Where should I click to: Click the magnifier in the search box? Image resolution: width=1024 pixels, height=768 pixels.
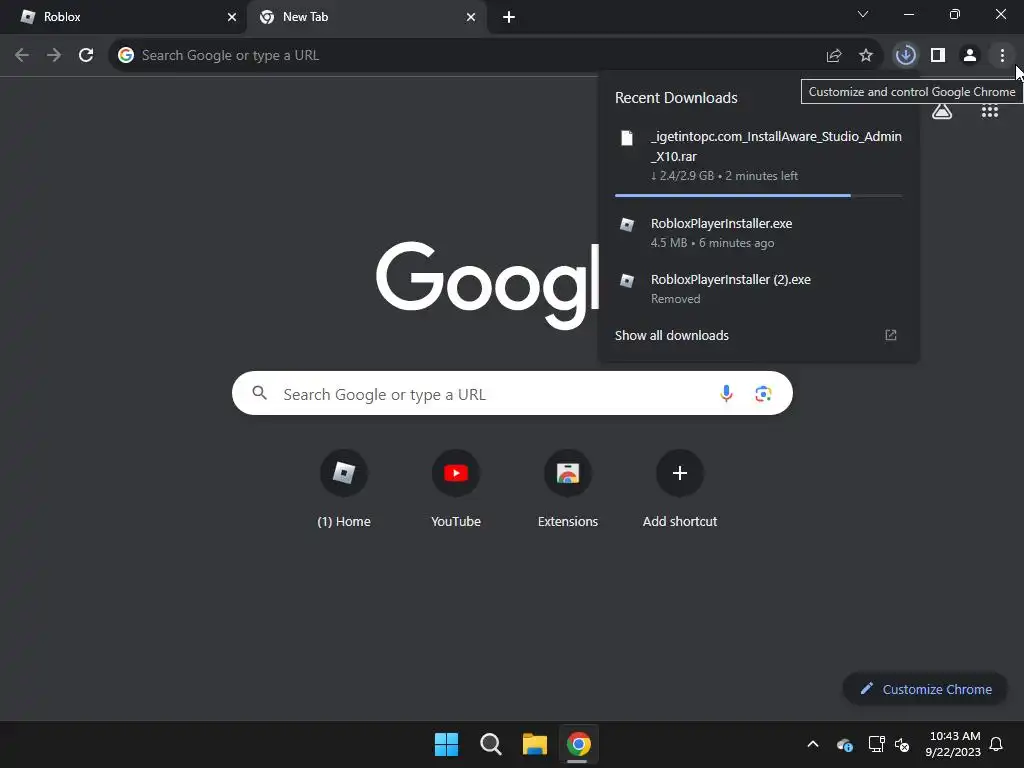pyautogui.click(x=260, y=393)
